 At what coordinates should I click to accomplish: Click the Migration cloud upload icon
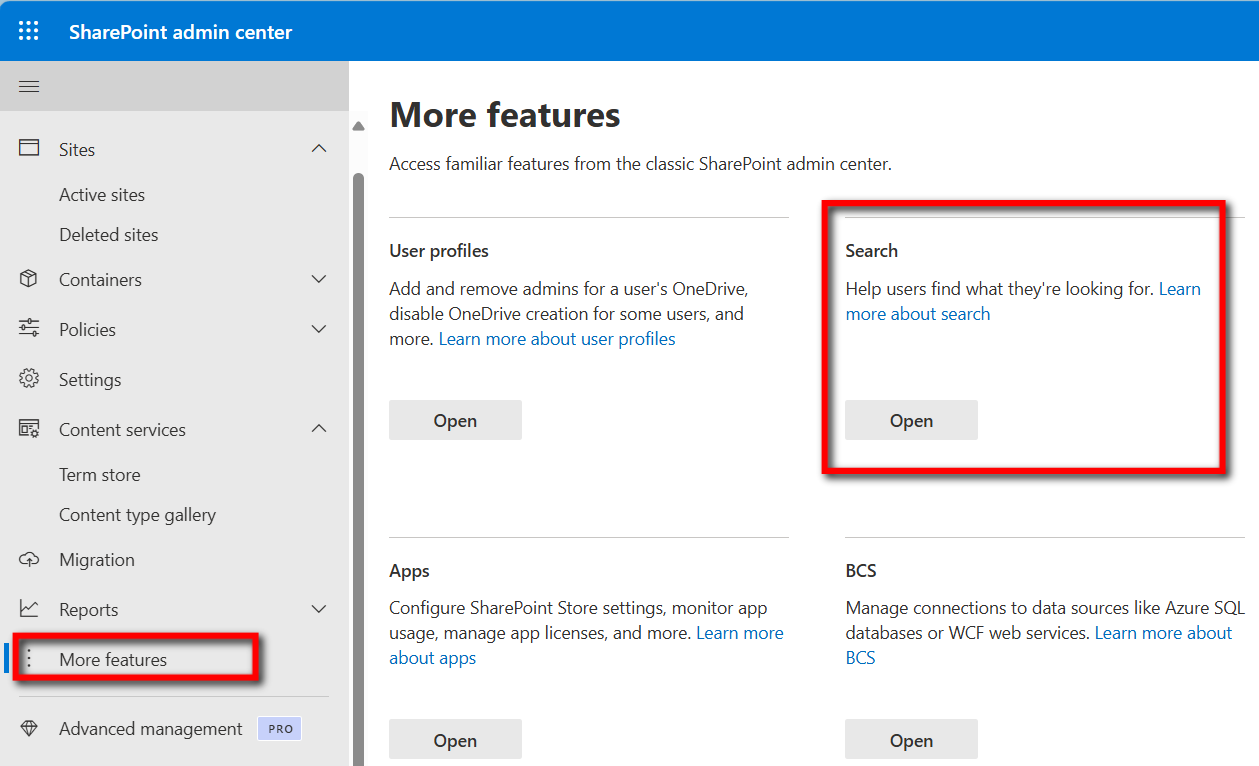point(29,559)
